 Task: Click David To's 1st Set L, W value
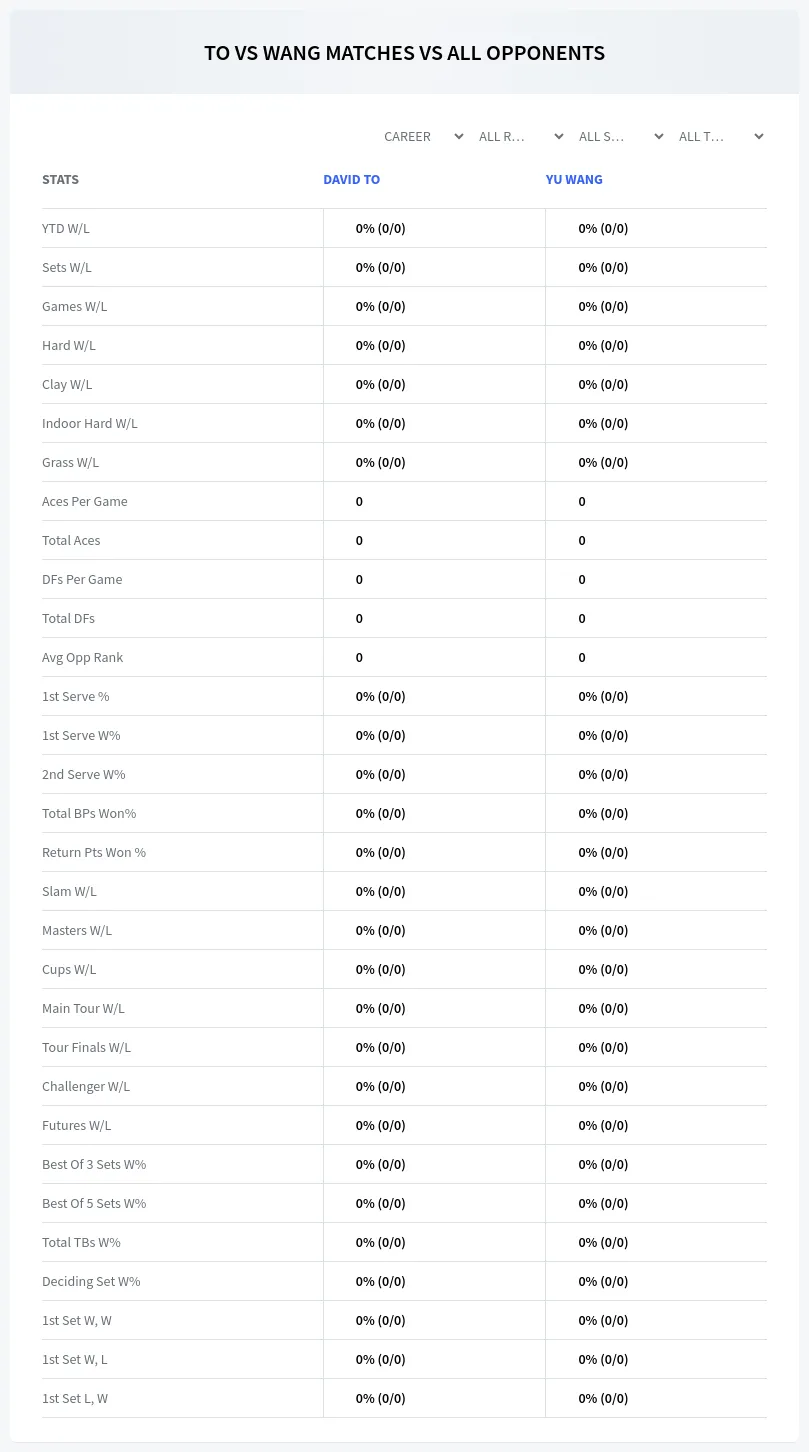(x=381, y=1398)
